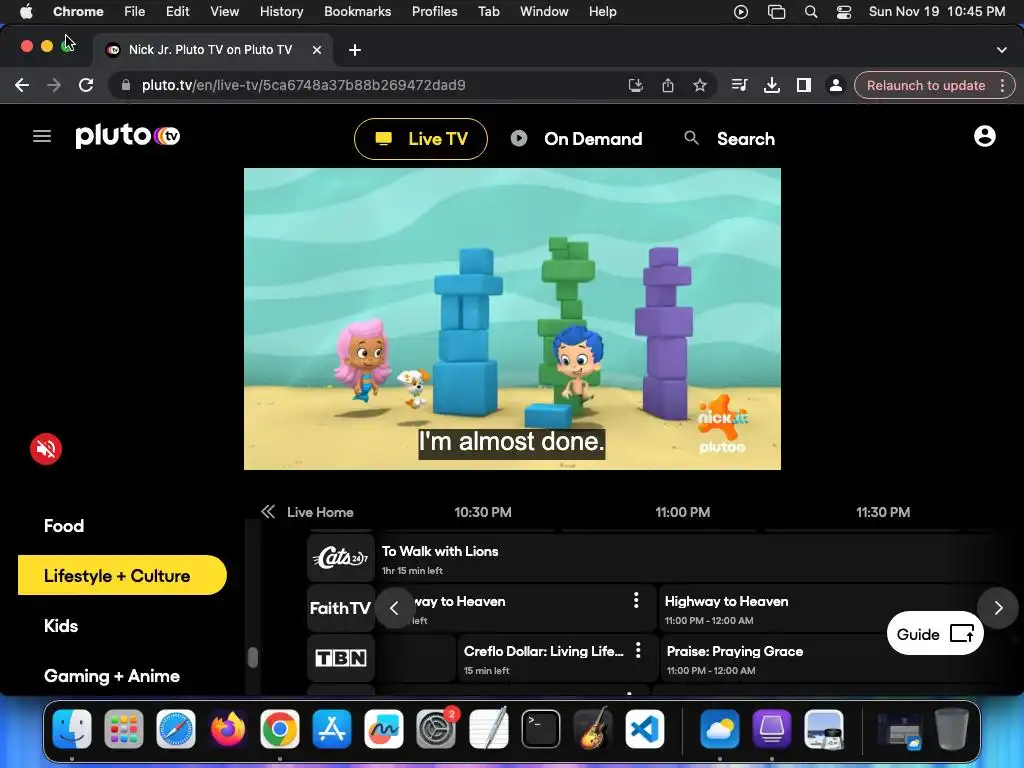The image size is (1024, 768).
Task: Open Praise: Praying Grace listing
Action: 823,658
